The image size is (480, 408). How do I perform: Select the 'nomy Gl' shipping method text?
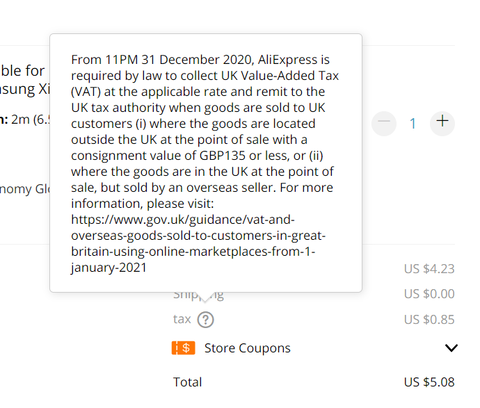[25, 189]
